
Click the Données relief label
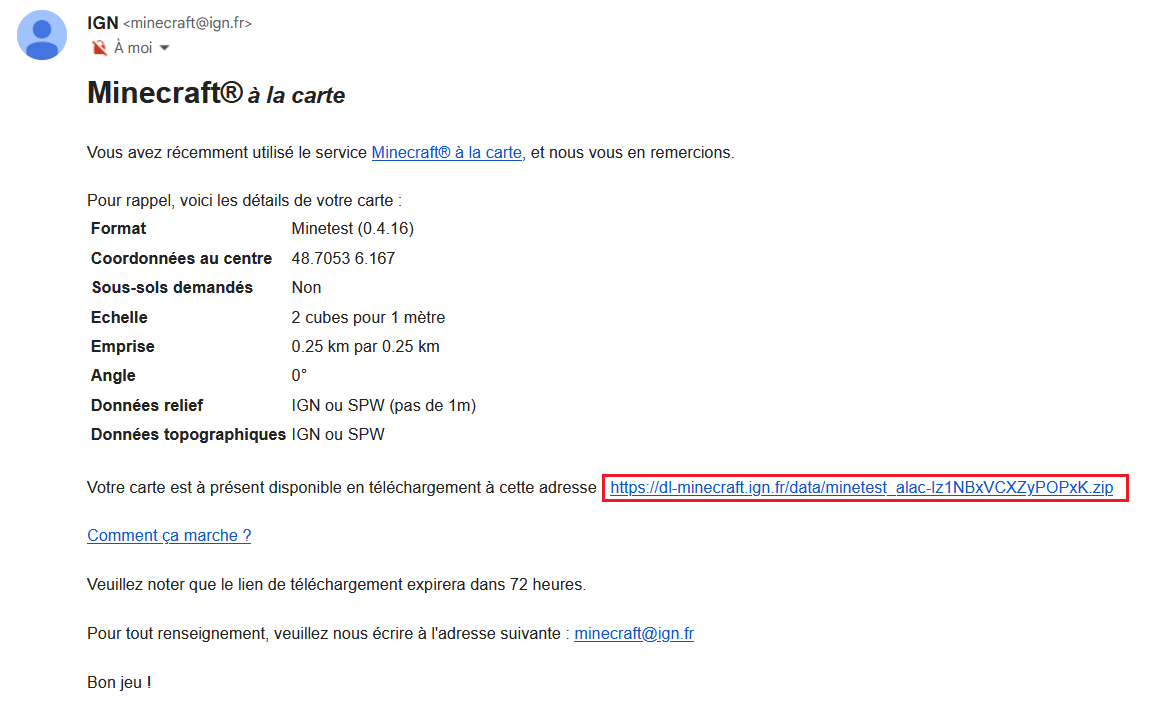(x=147, y=405)
